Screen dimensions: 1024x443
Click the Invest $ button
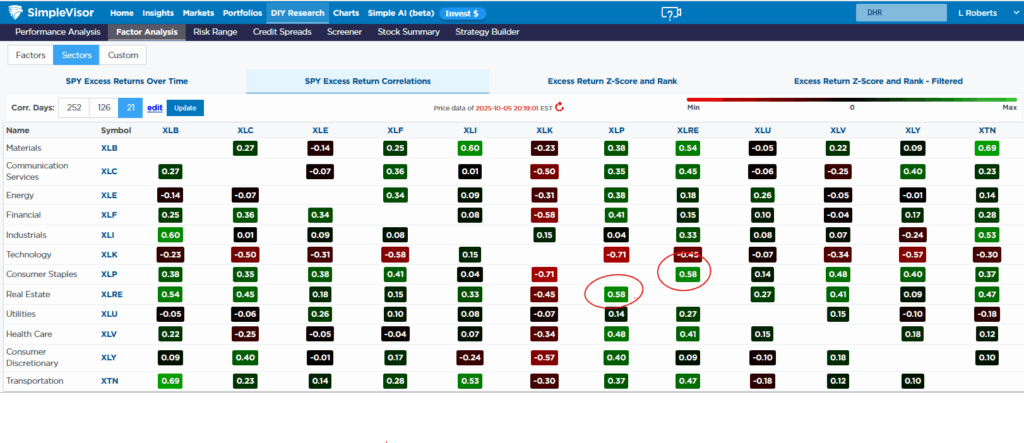click(x=462, y=13)
